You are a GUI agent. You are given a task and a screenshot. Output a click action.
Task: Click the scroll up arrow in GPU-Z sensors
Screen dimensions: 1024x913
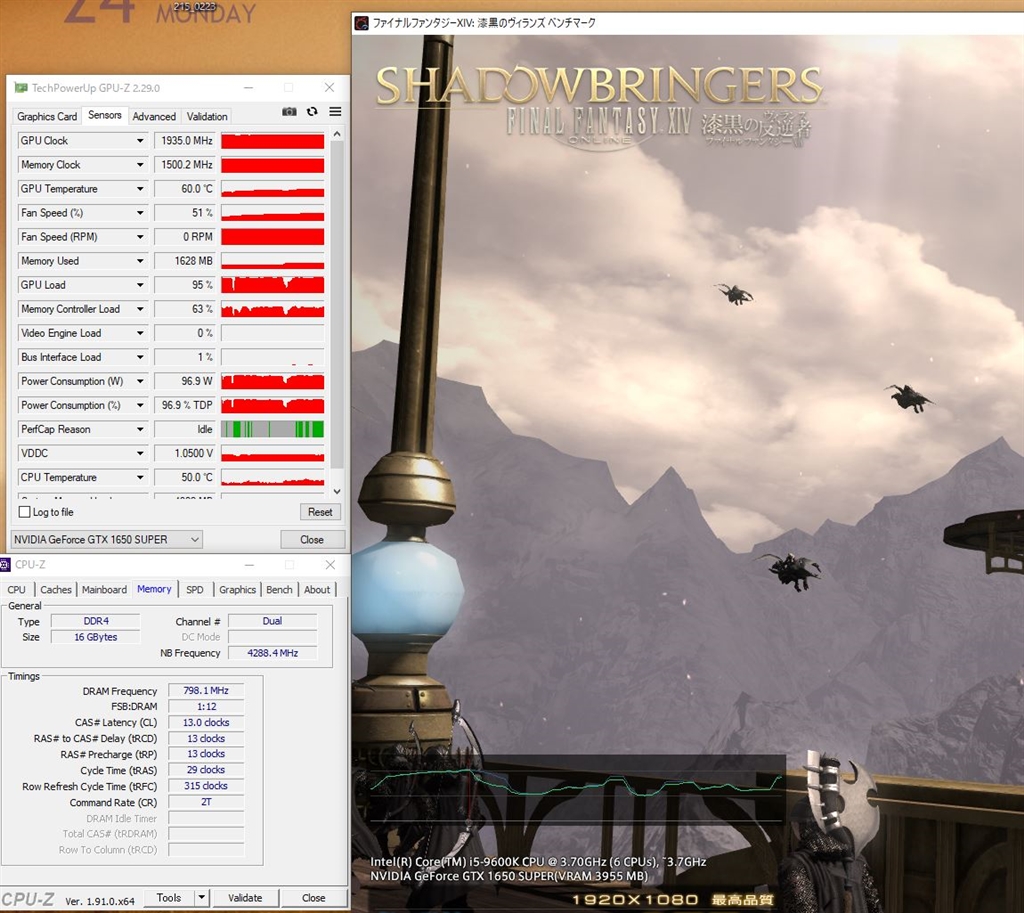[x=337, y=134]
